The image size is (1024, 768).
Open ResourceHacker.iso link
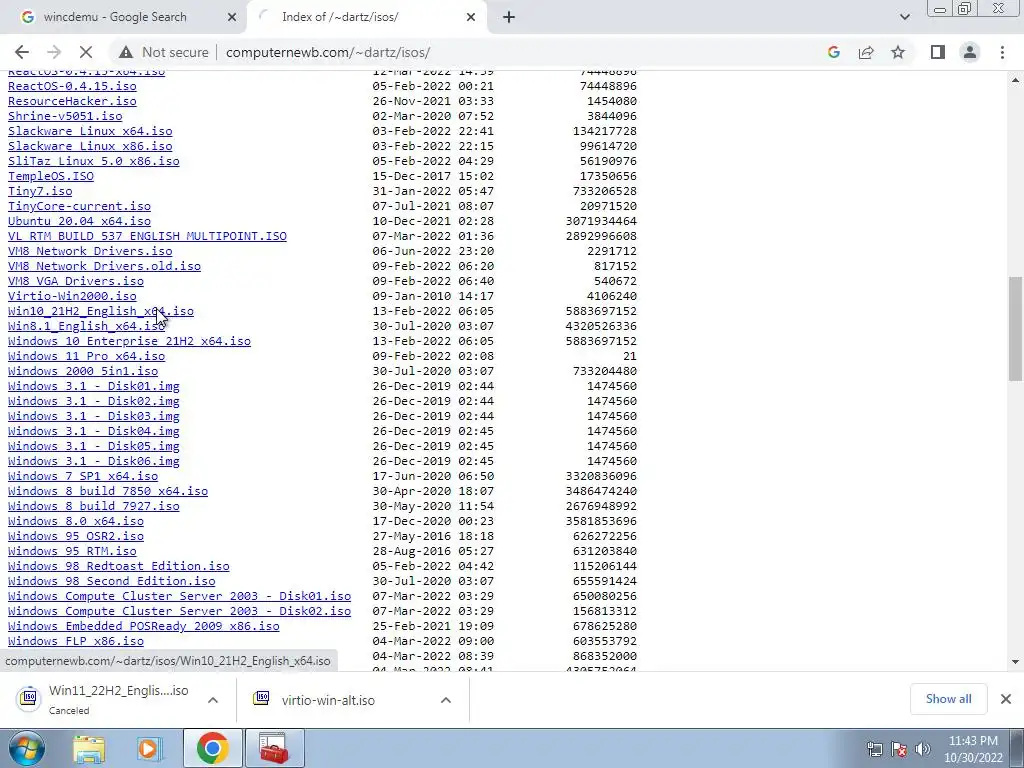[72, 101]
